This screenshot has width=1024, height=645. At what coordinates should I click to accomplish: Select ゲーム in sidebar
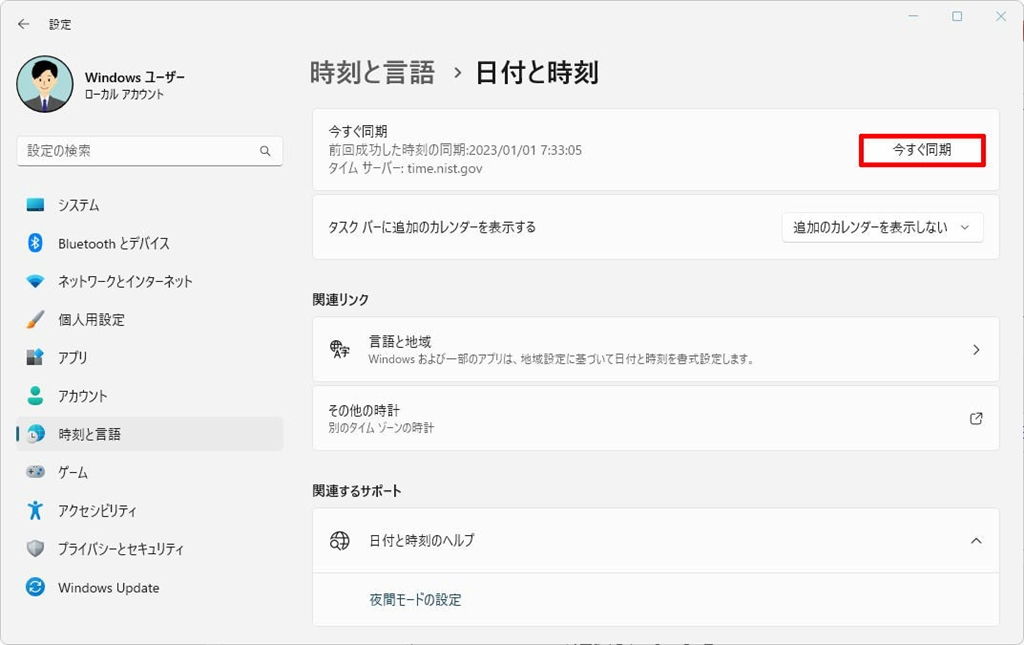(150, 471)
